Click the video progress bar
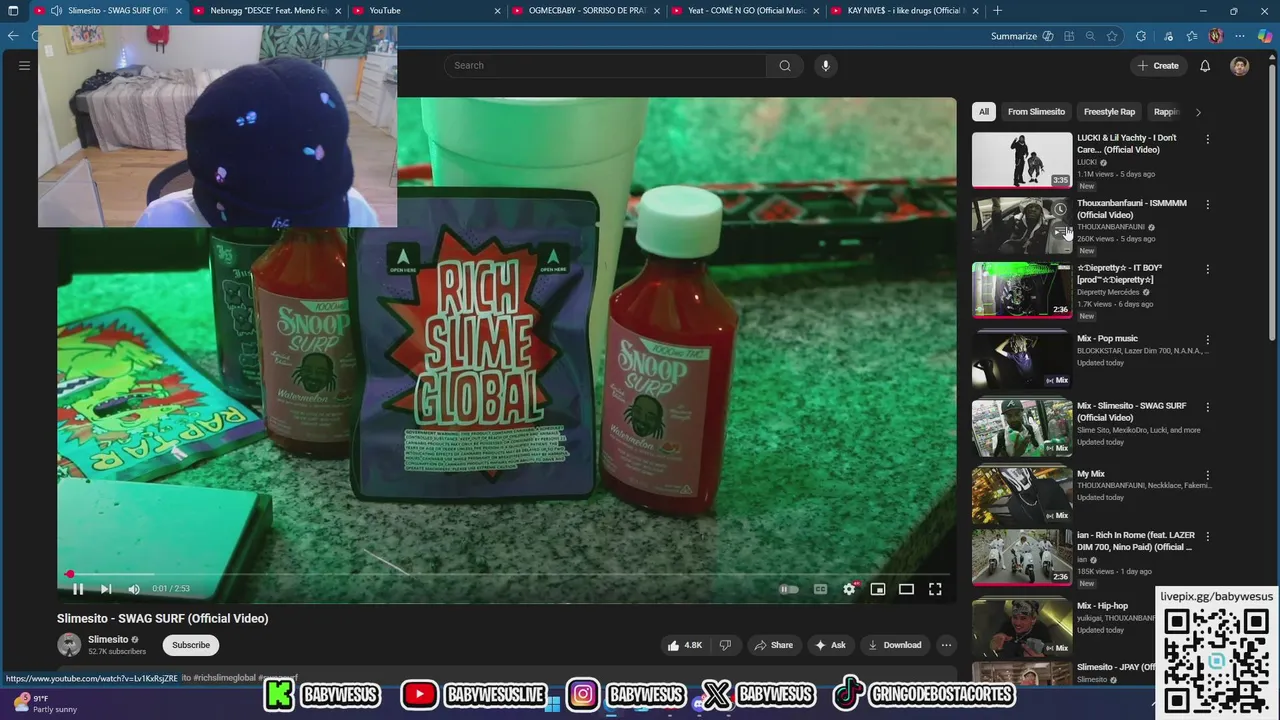This screenshot has height=720, width=1280. click(x=506, y=574)
